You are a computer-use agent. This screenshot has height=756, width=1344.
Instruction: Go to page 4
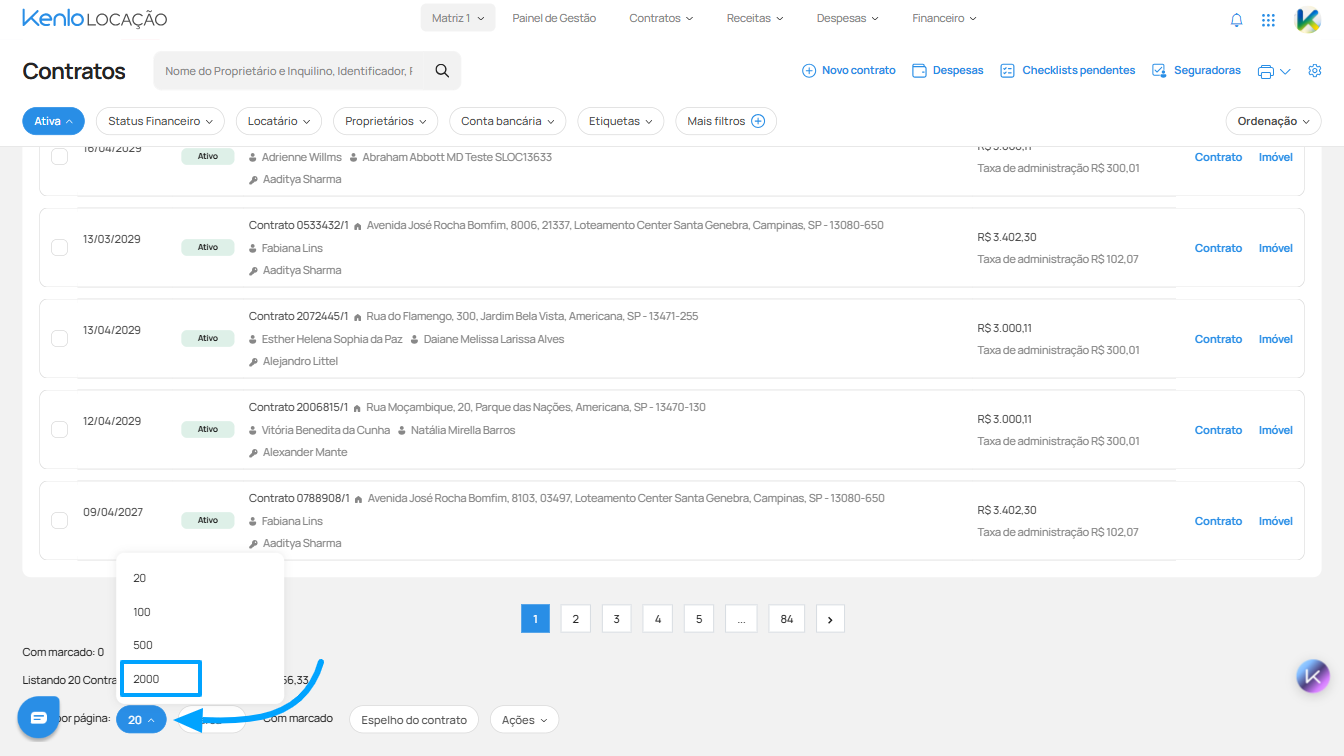click(x=657, y=619)
